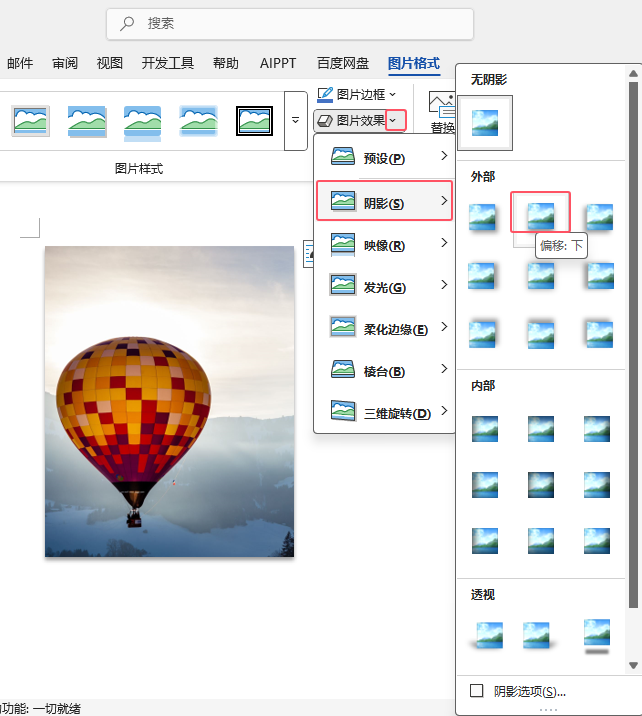Apply the third perspective shadow, below in 透视
The height and width of the screenshot is (716, 642).
tap(597, 636)
